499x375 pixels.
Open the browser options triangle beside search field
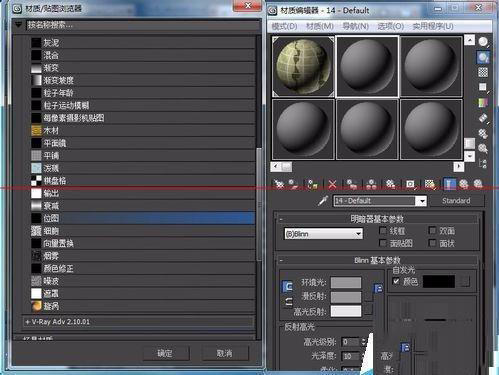coord(18,24)
